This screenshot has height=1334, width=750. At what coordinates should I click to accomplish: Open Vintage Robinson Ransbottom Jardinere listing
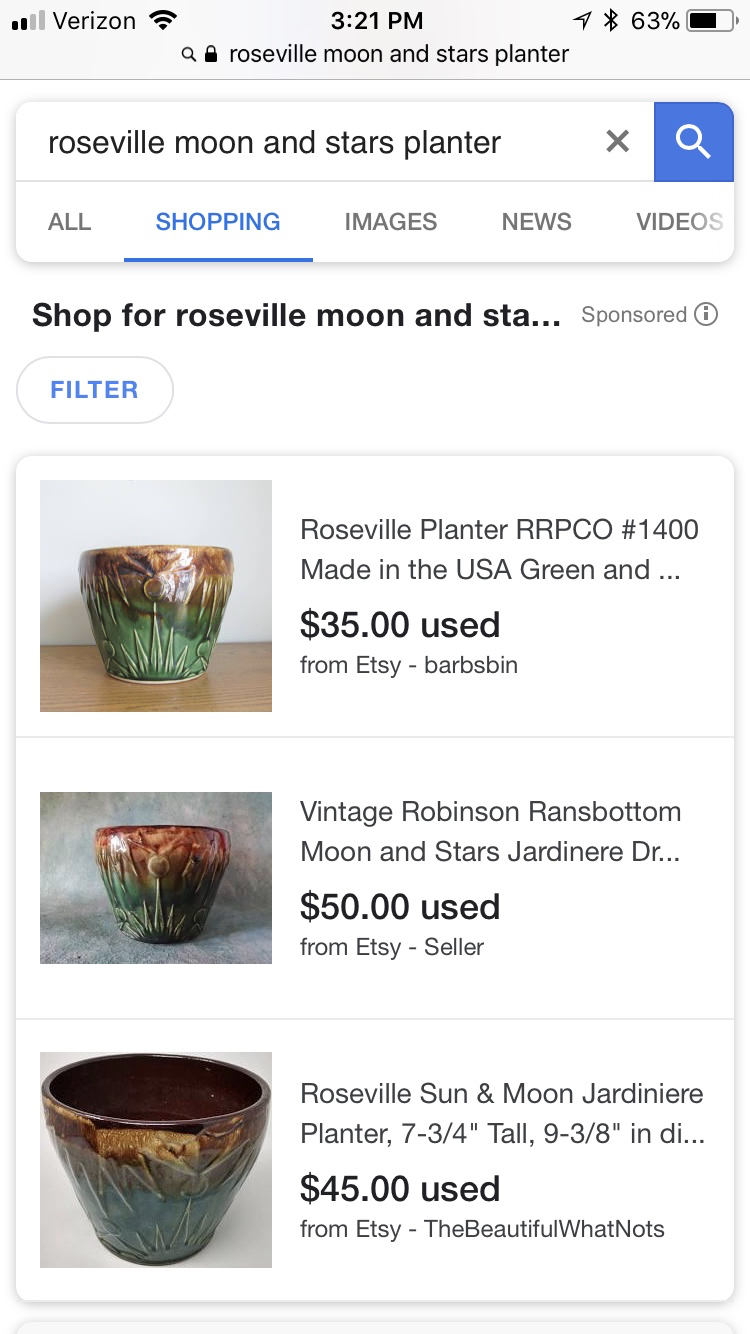pos(490,831)
